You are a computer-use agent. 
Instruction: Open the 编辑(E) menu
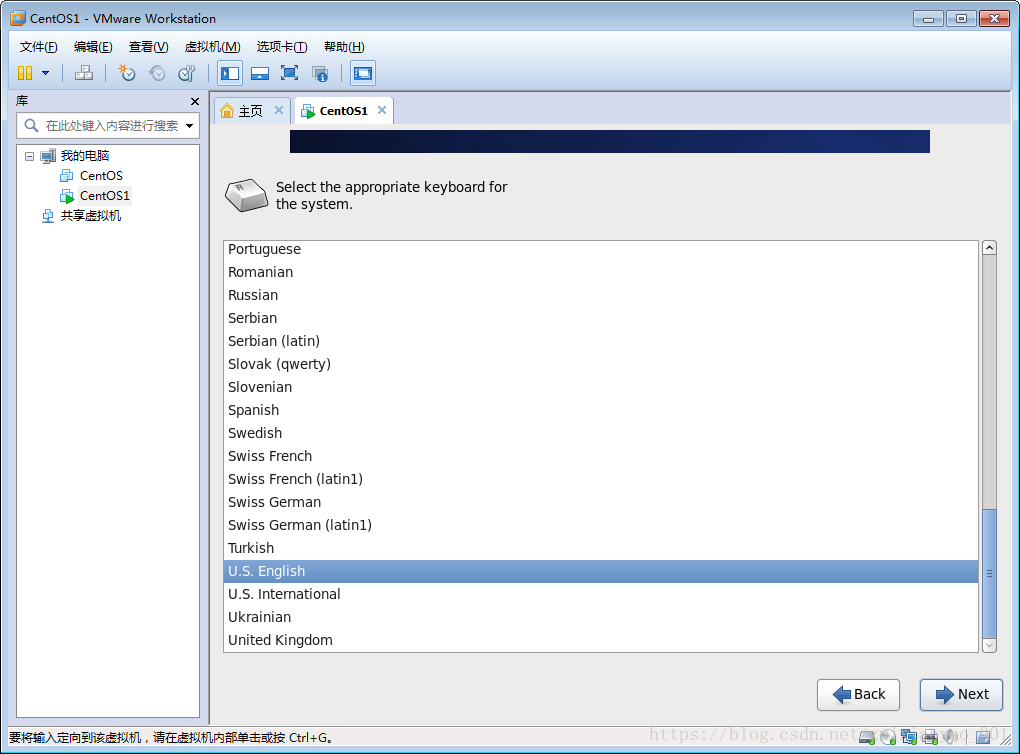[93, 47]
